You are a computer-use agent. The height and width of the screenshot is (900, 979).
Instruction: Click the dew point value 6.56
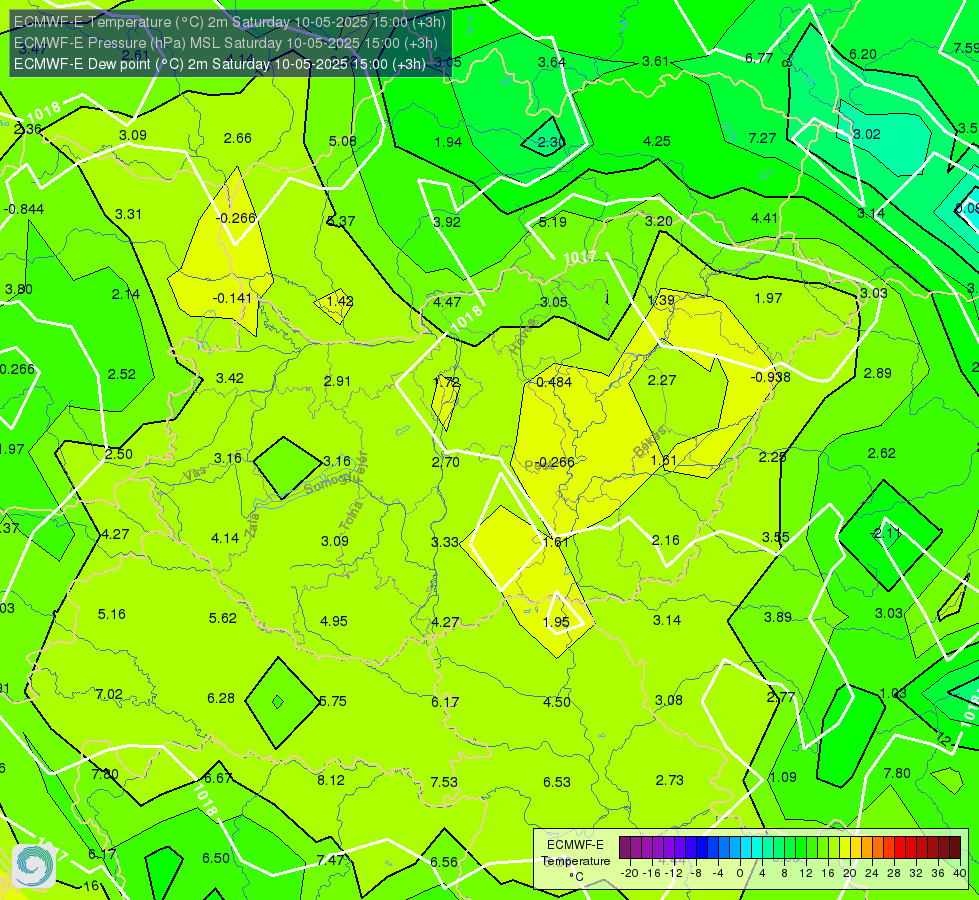pos(444,862)
